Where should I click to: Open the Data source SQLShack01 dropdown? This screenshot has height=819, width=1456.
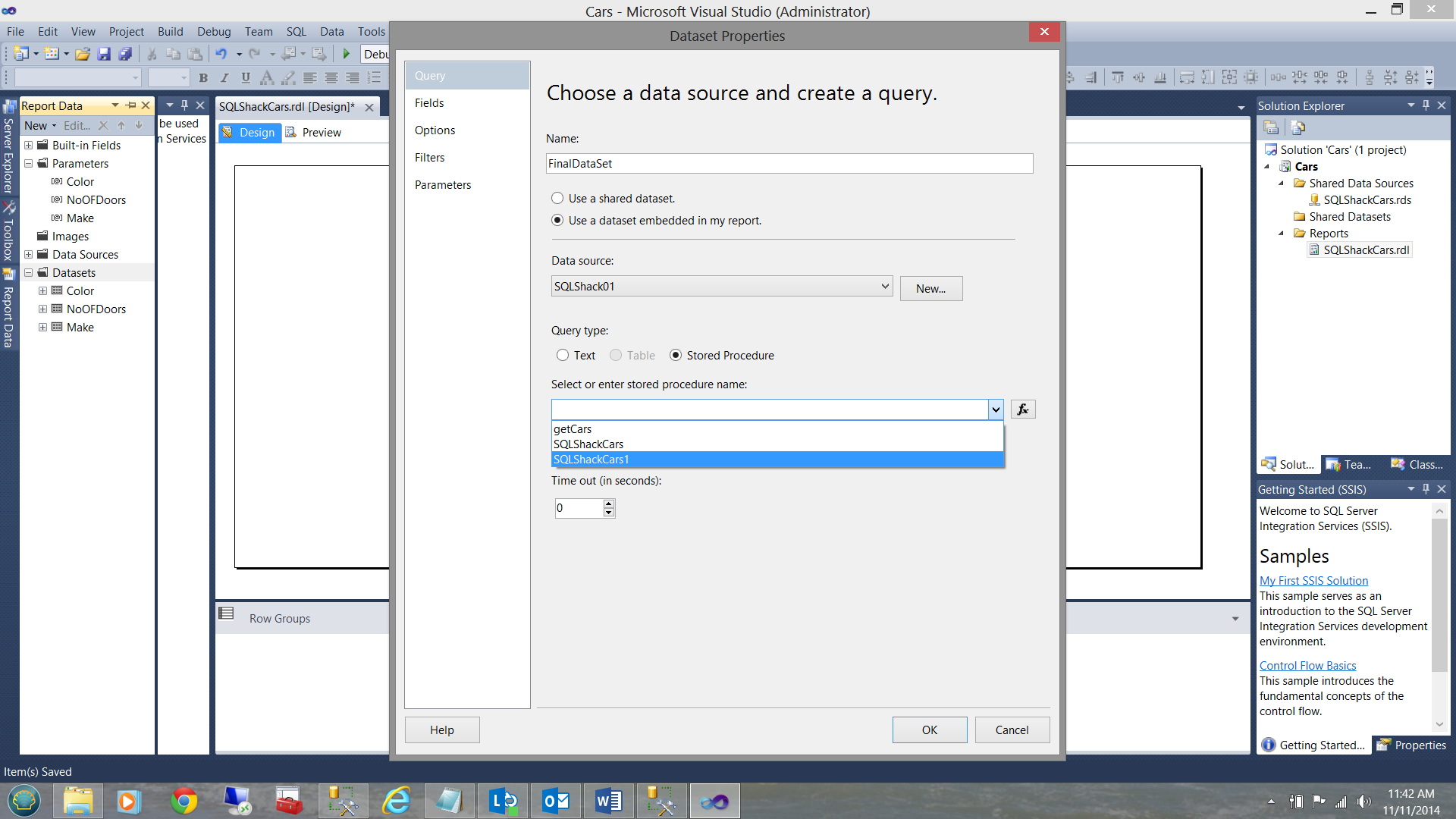pyautogui.click(x=884, y=287)
